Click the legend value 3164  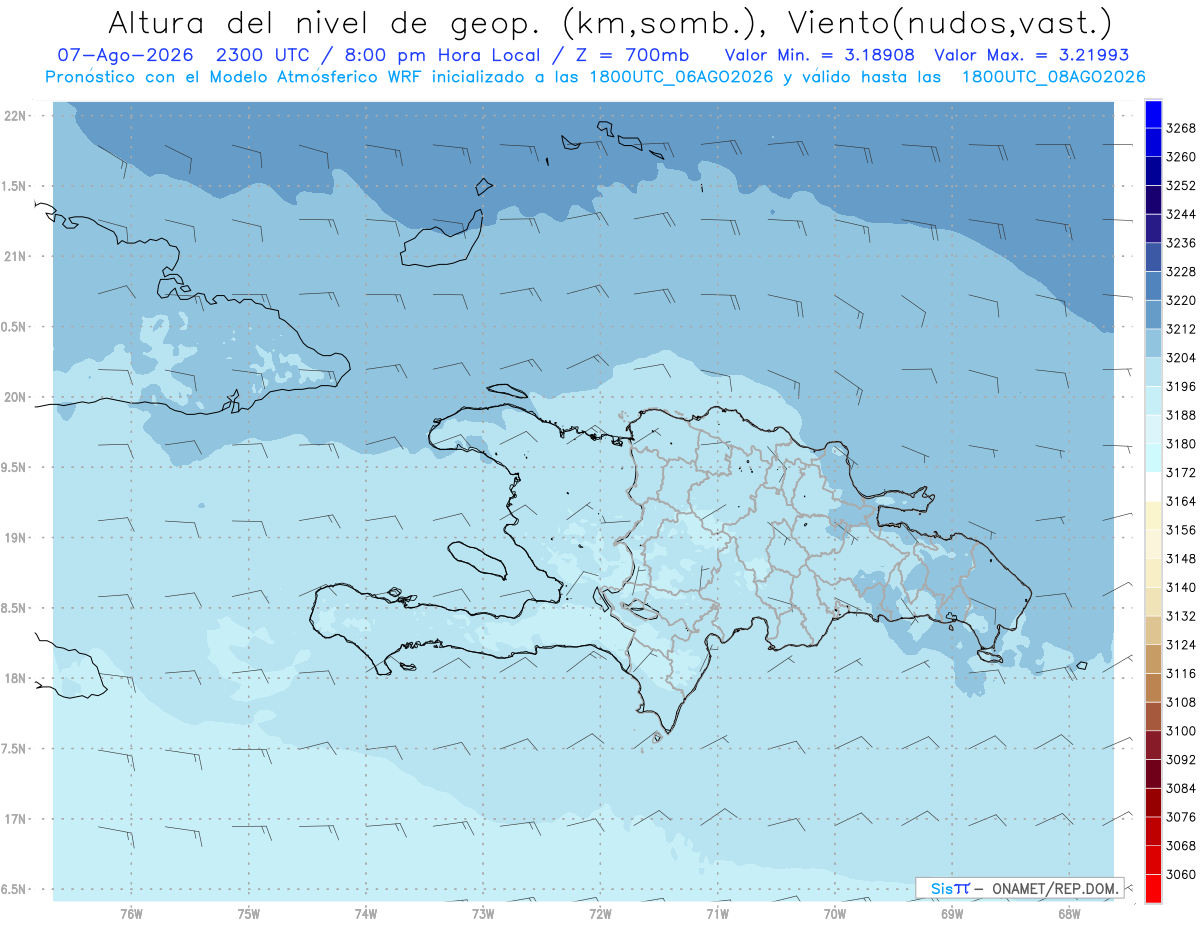click(1180, 501)
